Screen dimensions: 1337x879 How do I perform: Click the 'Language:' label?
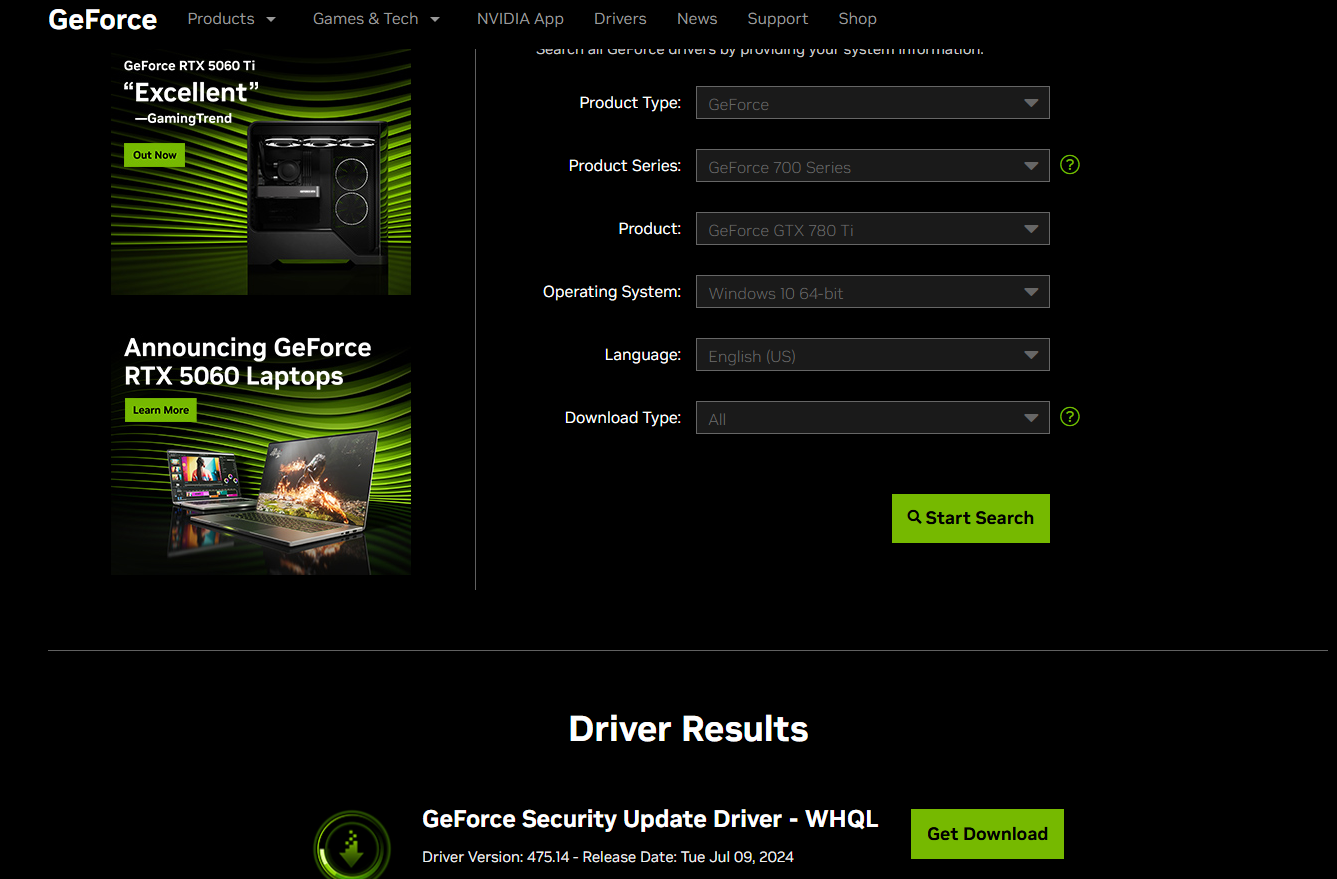(x=643, y=355)
